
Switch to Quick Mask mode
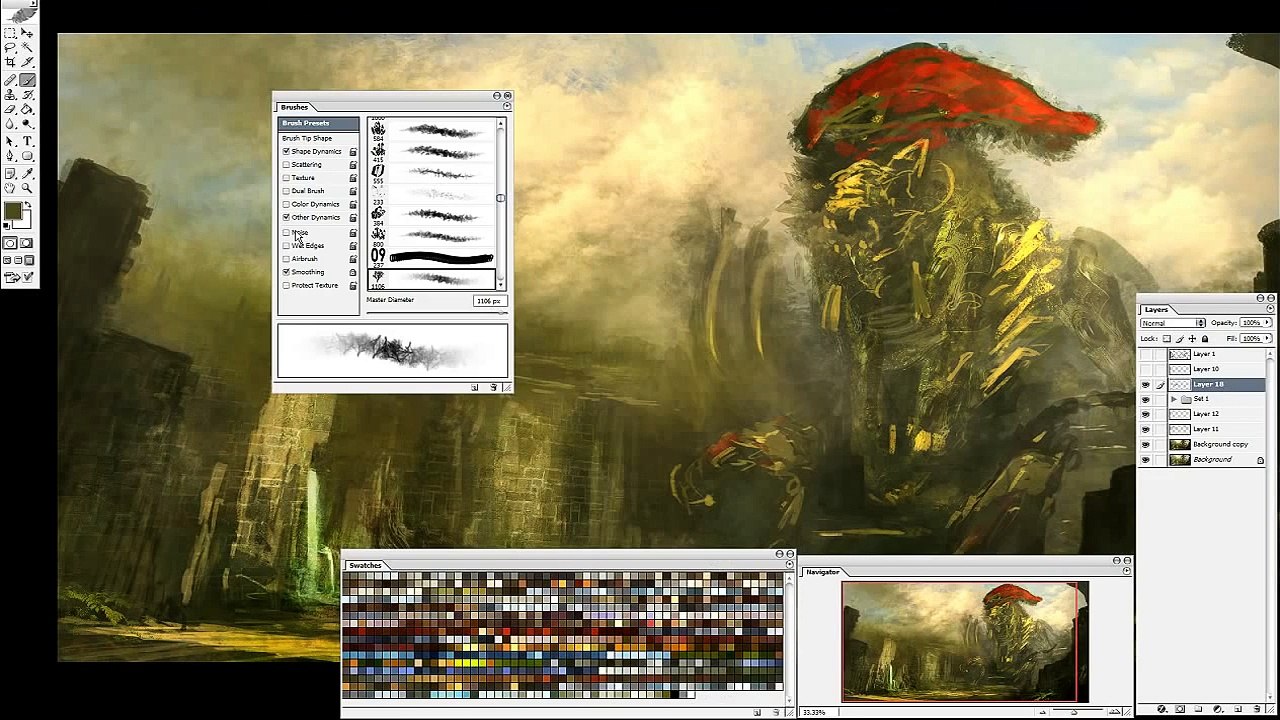pos(27,243)
